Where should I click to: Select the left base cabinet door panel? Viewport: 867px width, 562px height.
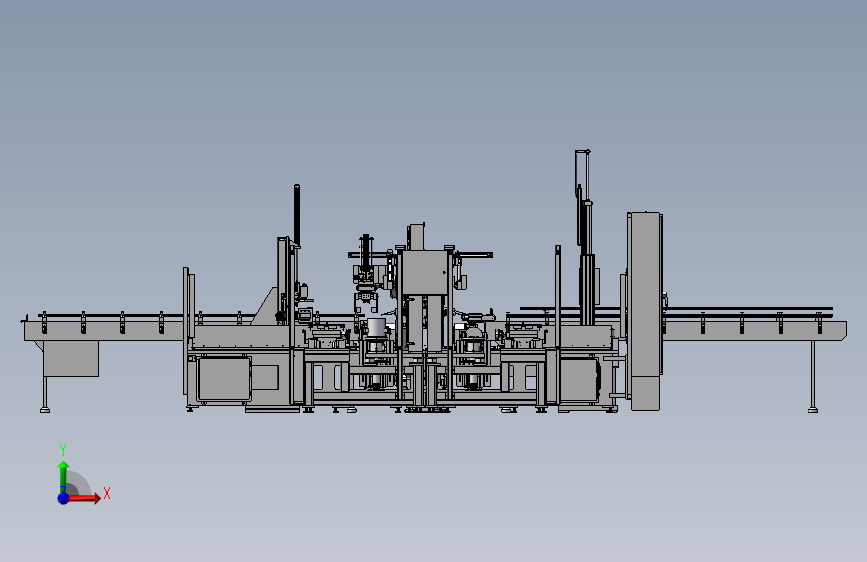pos(224,378)
